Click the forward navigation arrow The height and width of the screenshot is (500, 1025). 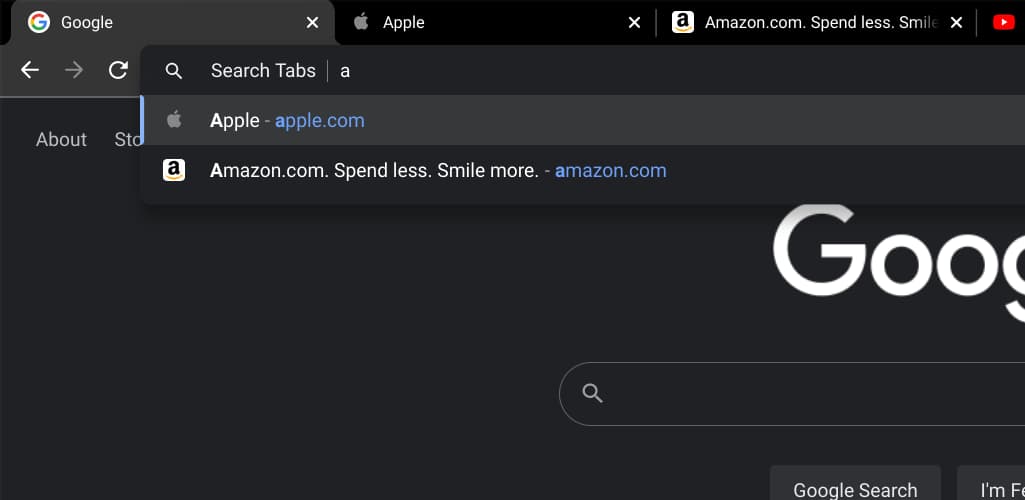tap(74, 70)
